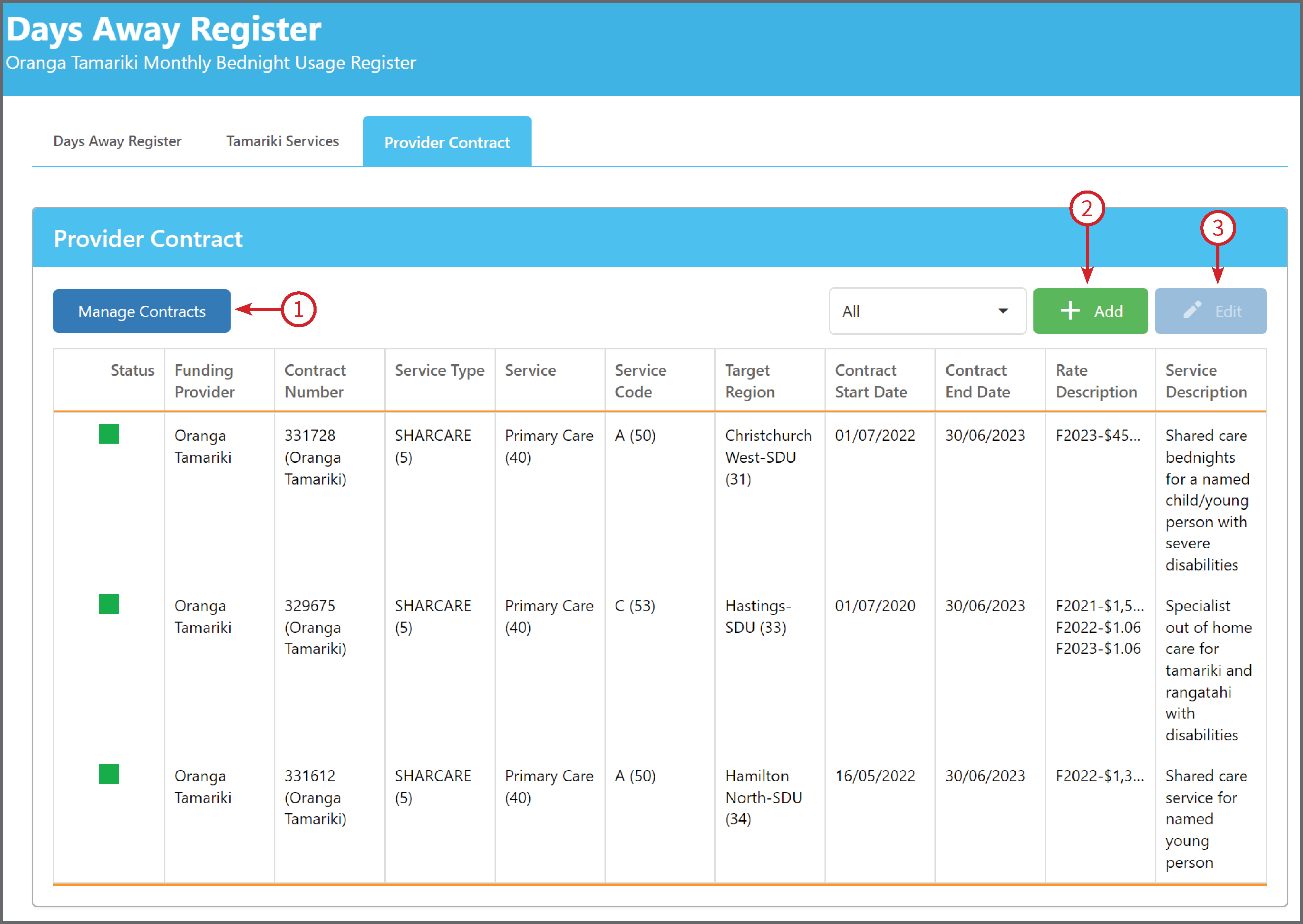The image size is (1303, 924).
Task: Click green status square for contract 331612
Action: tap(109, 774)
